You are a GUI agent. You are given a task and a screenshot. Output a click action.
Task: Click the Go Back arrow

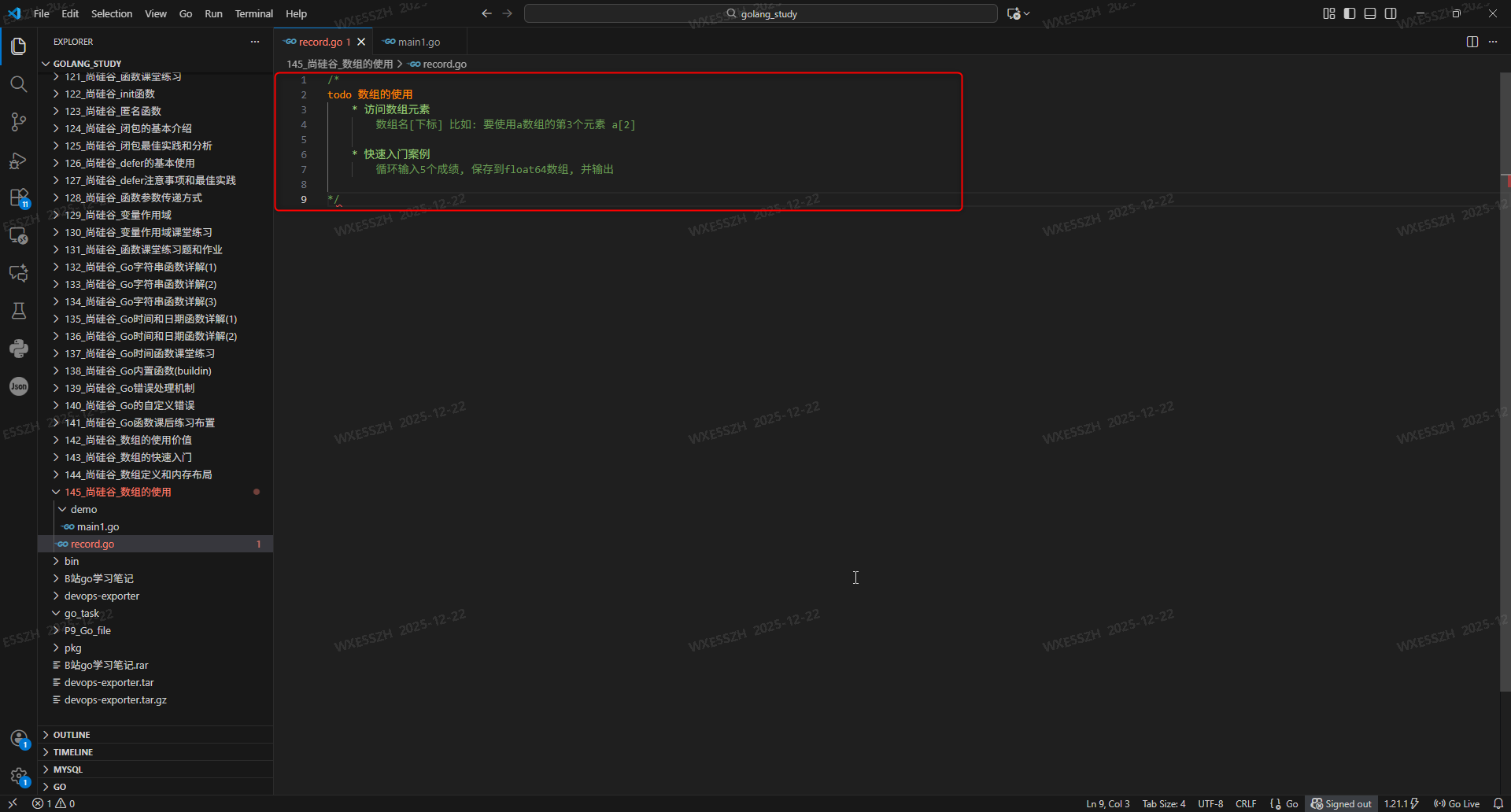[486, 13]
